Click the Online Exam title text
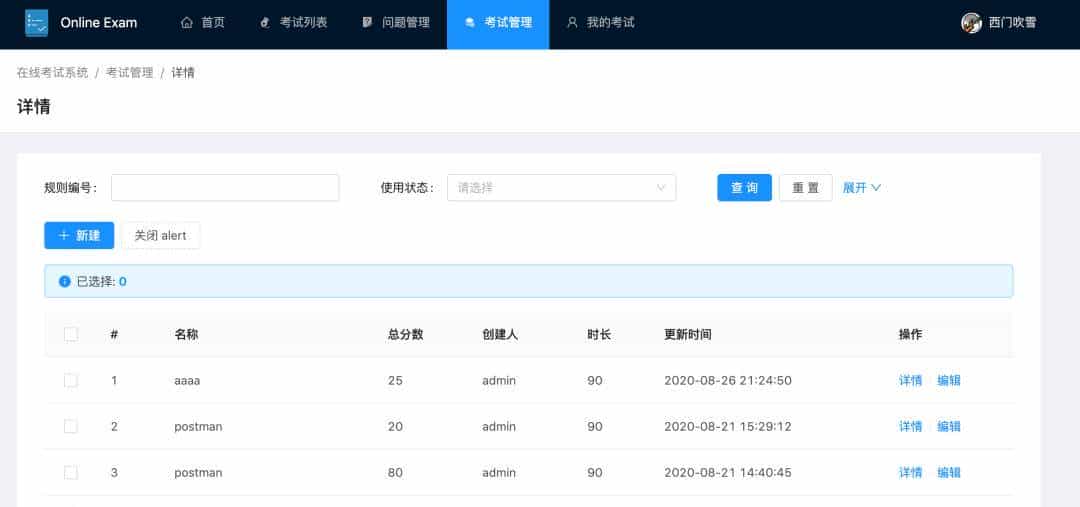 98,23
